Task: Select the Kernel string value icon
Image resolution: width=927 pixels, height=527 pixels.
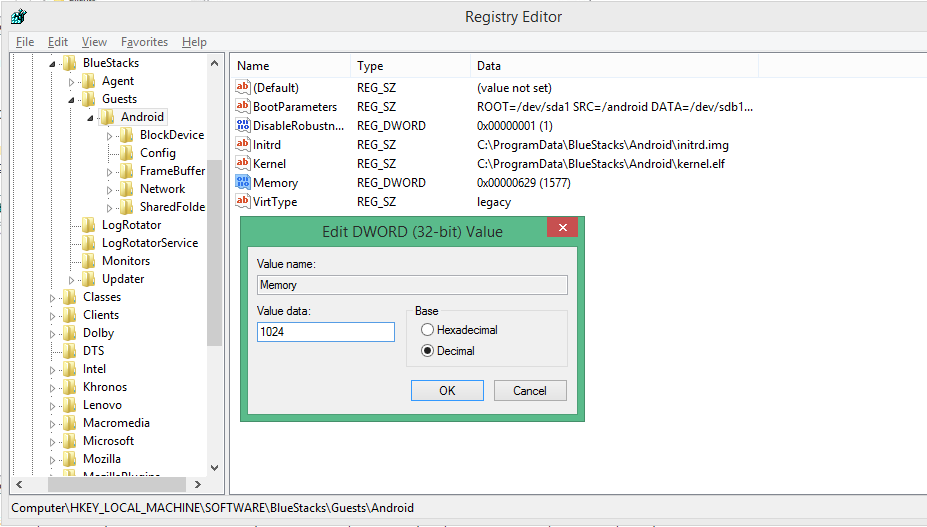Action: 242,163
